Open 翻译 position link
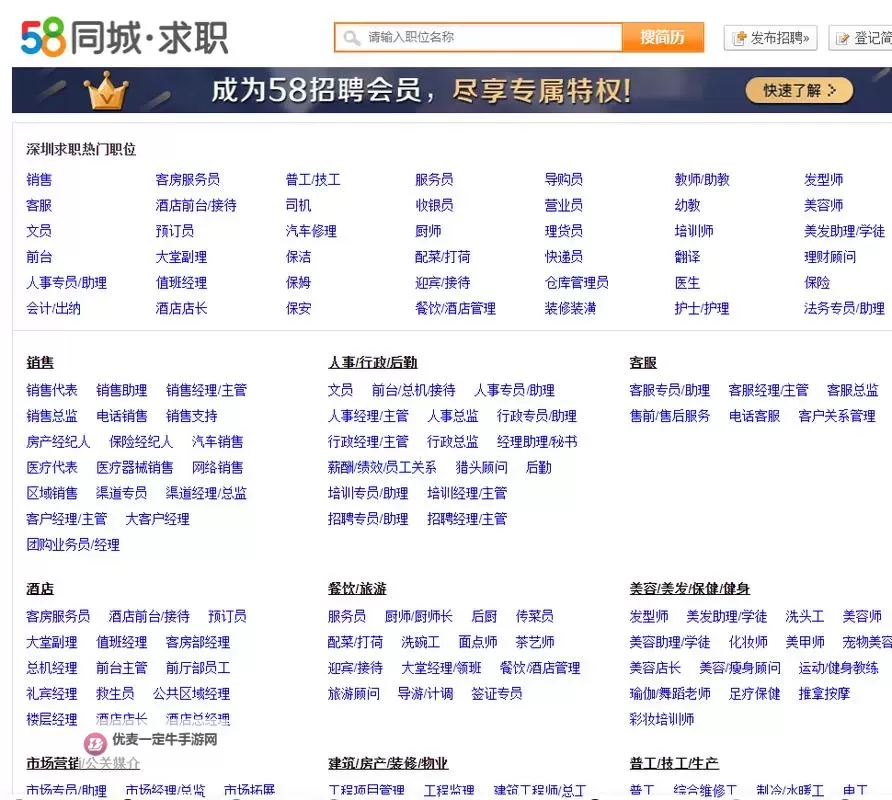Image resolution: width=892 pixels, height=800 pixels. (x=687, y=257)
